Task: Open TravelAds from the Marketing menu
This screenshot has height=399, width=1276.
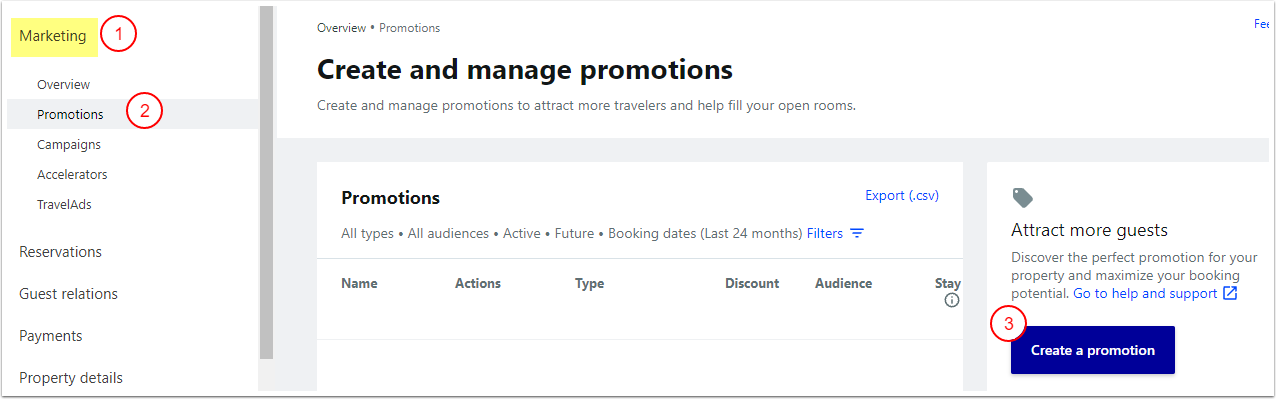Action: (64, 204)
